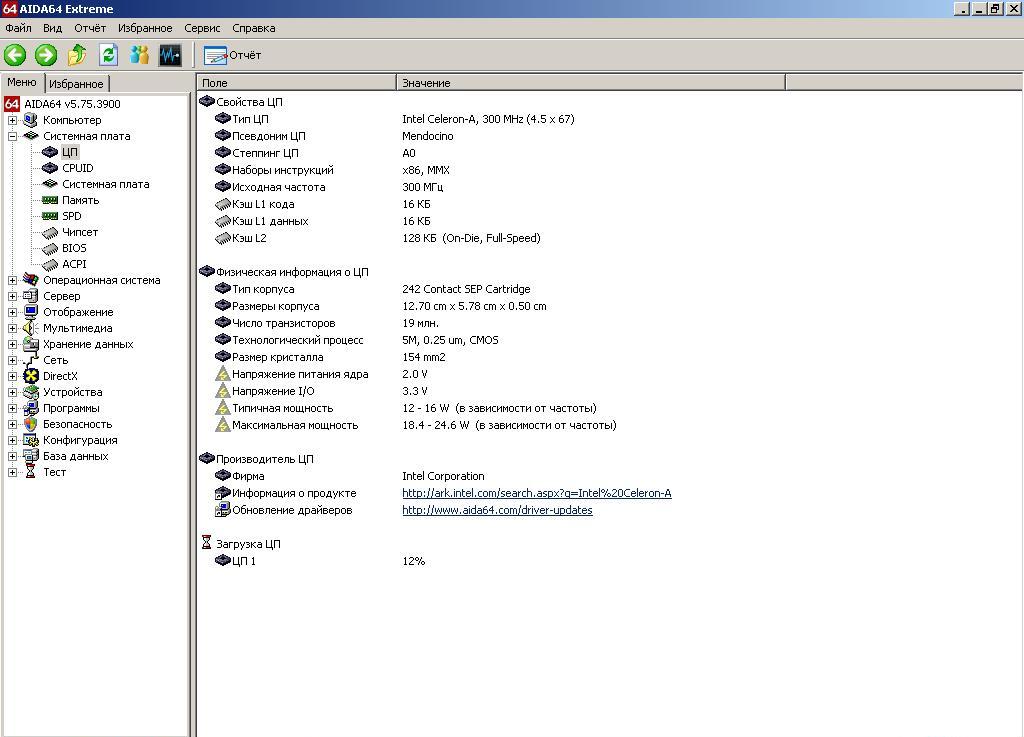Click the Программы icon in the tree

pos(31,408)
